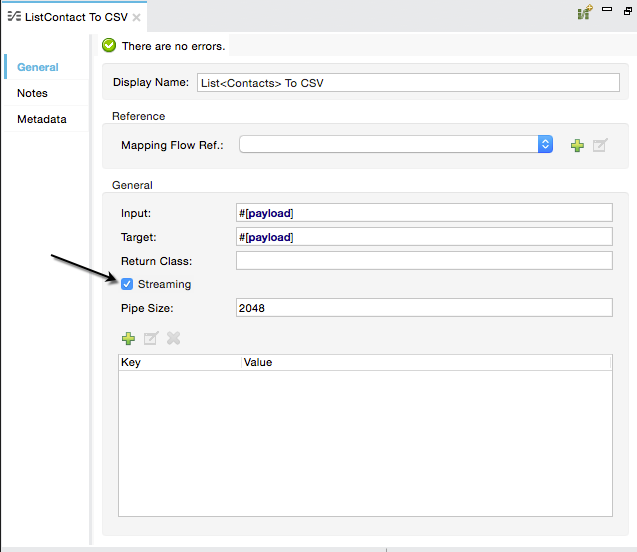This screenshot has width=637, height=552.
Task: Close the ListContact To CSV tab
Action: coord(137,17)
